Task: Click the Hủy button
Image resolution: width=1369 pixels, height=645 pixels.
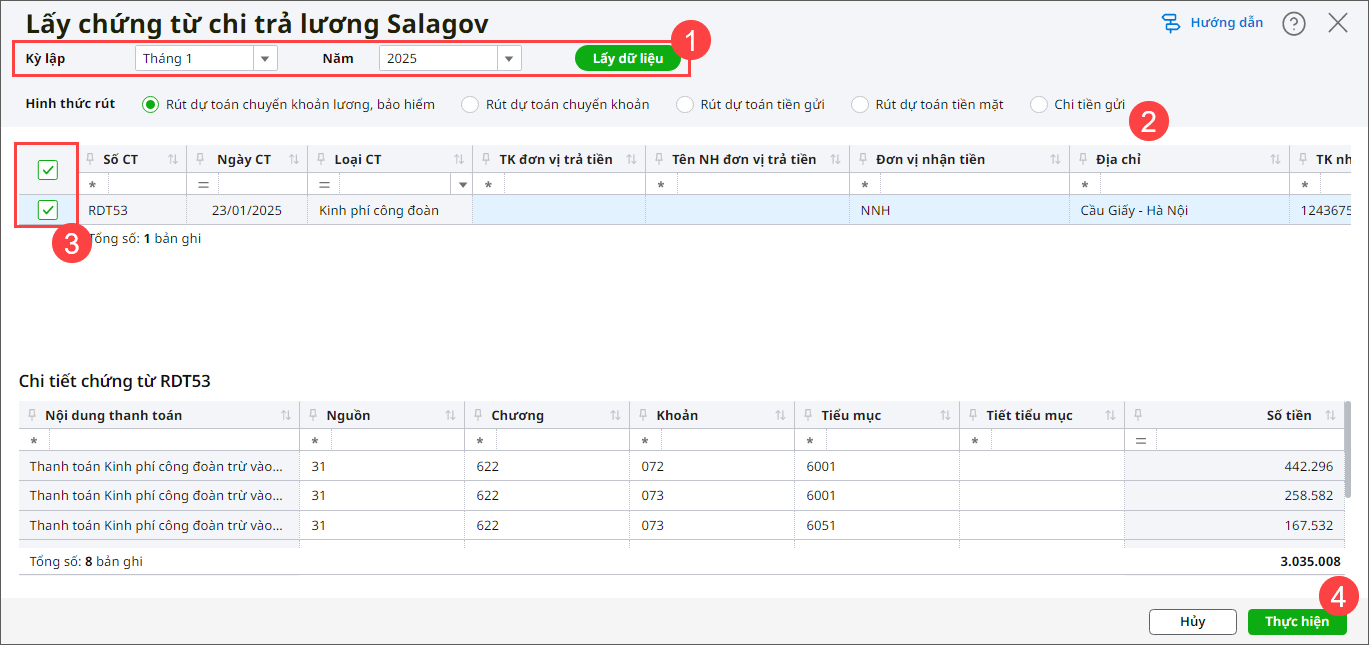Action: (1193, 622)
